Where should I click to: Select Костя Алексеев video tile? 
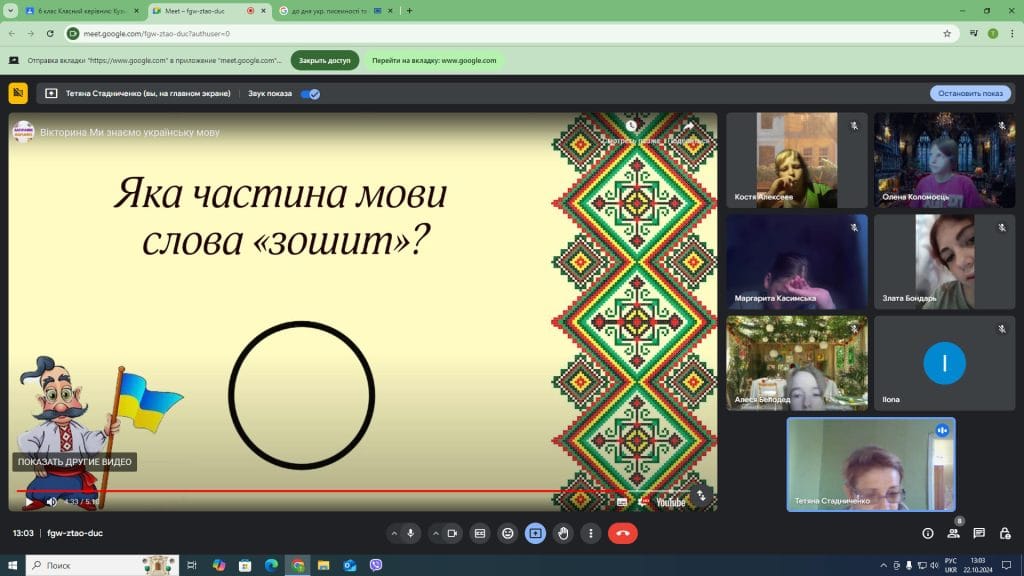click(797, 160)
